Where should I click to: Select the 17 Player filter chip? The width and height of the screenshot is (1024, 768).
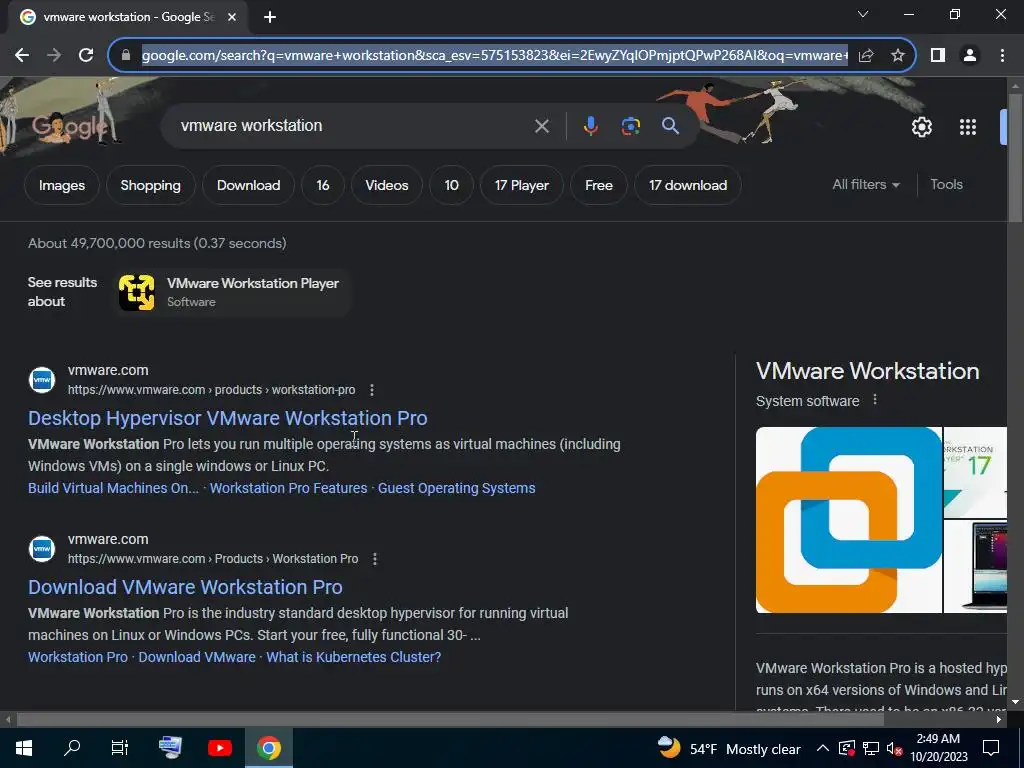pos(521,185)
